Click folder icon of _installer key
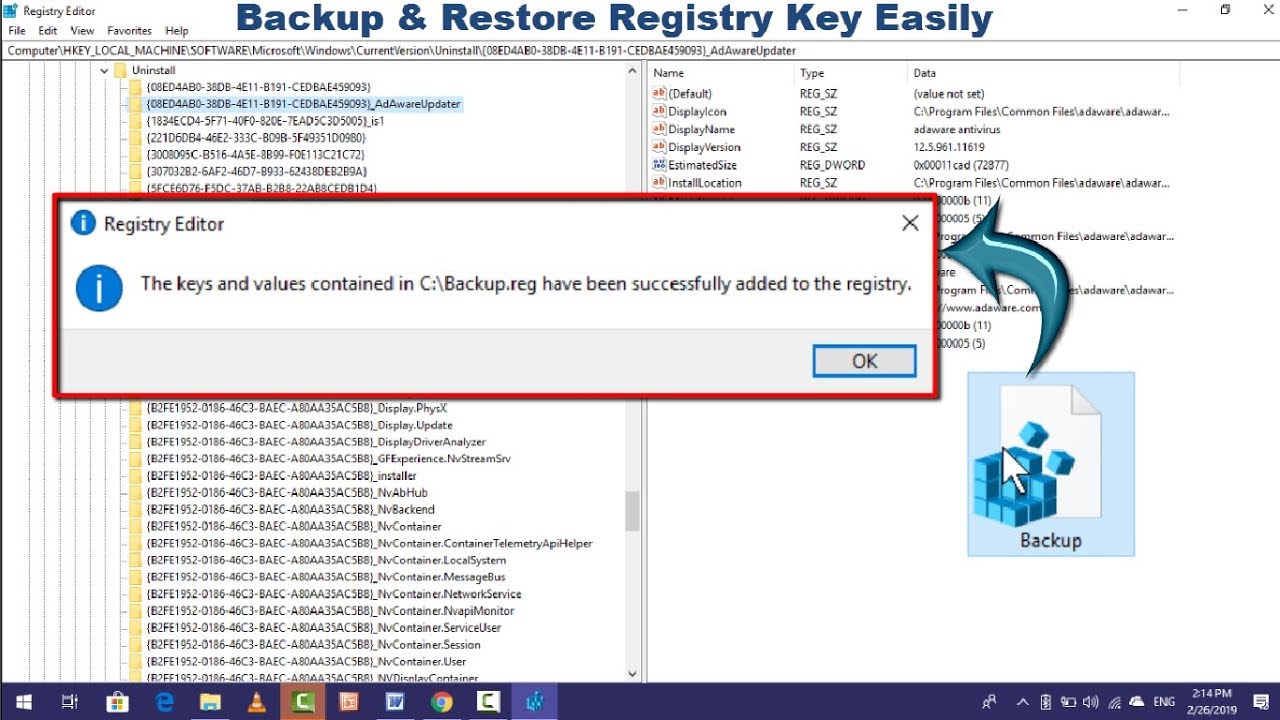1280x720 pixels. (136, 476)
